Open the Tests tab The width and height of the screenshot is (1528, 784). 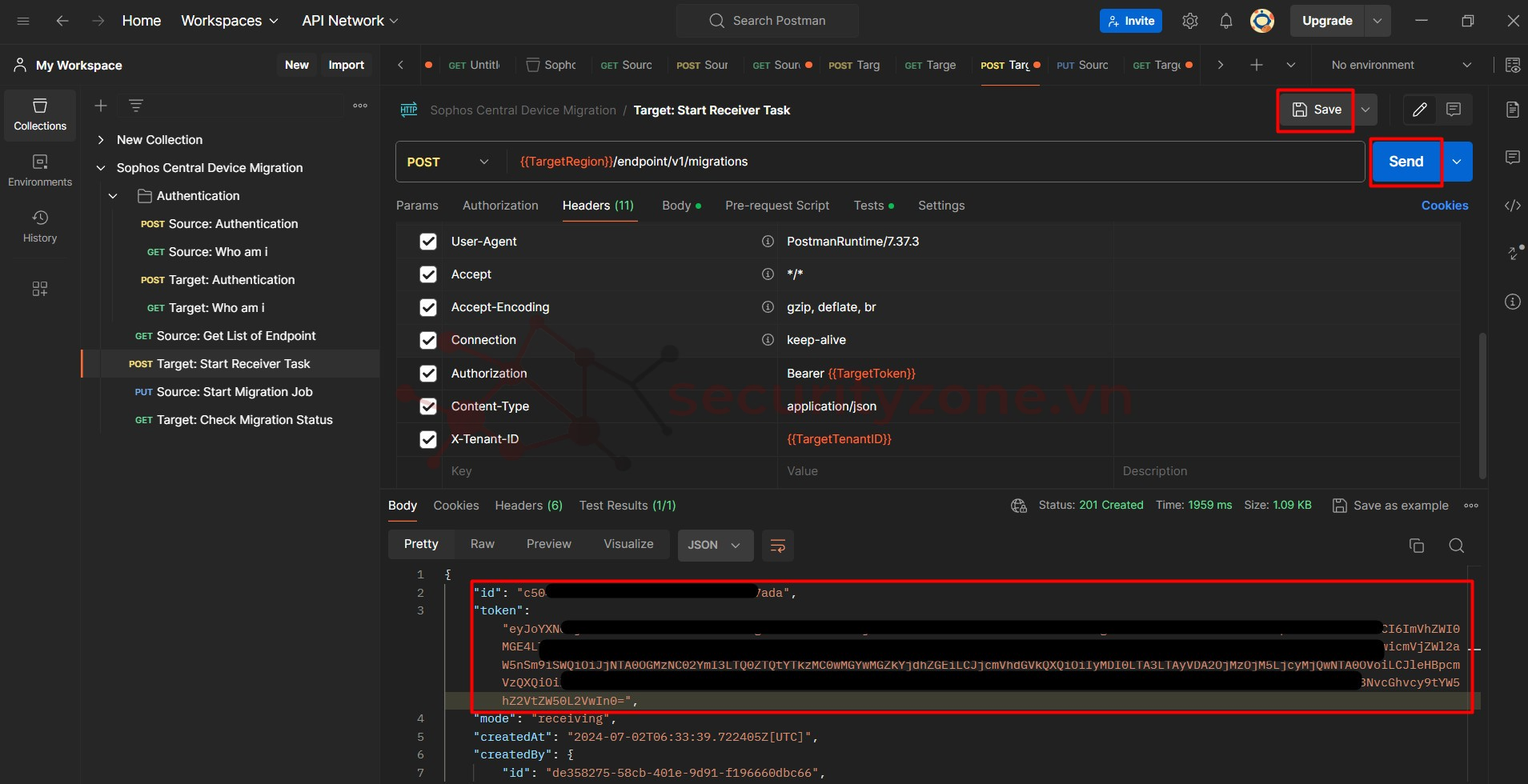(x=873, y=206)
